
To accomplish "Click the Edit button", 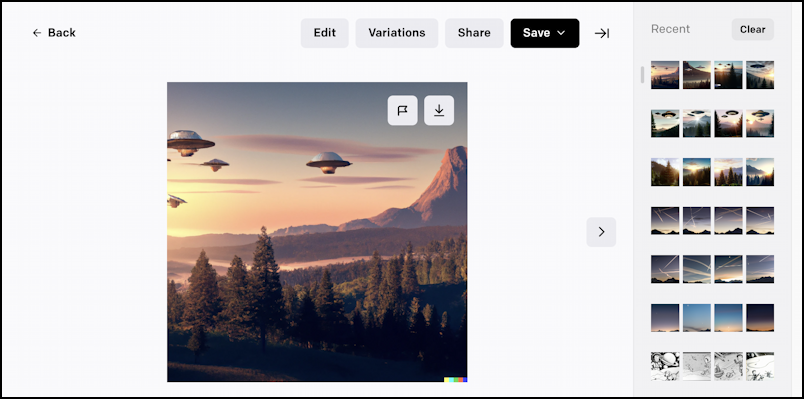I will tap(325, 33).
